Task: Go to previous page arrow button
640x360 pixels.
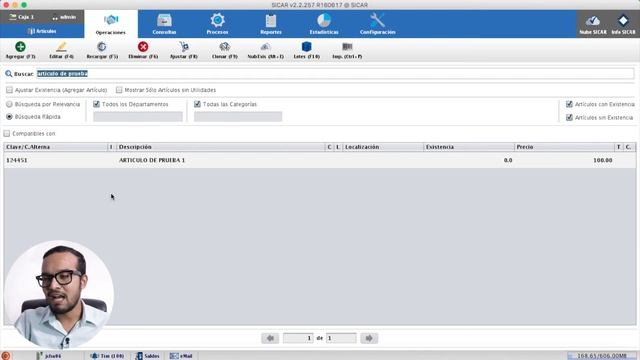Action: [270, 338]
